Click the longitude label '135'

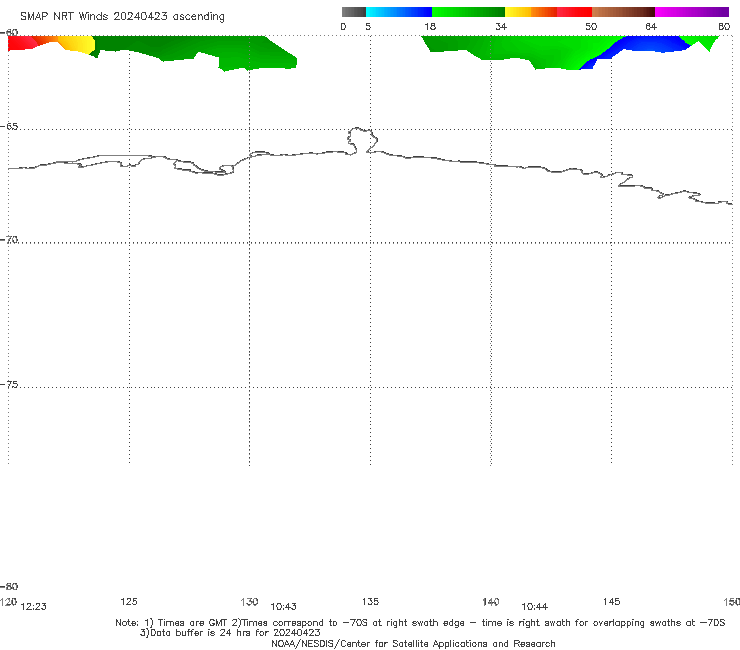370,601
